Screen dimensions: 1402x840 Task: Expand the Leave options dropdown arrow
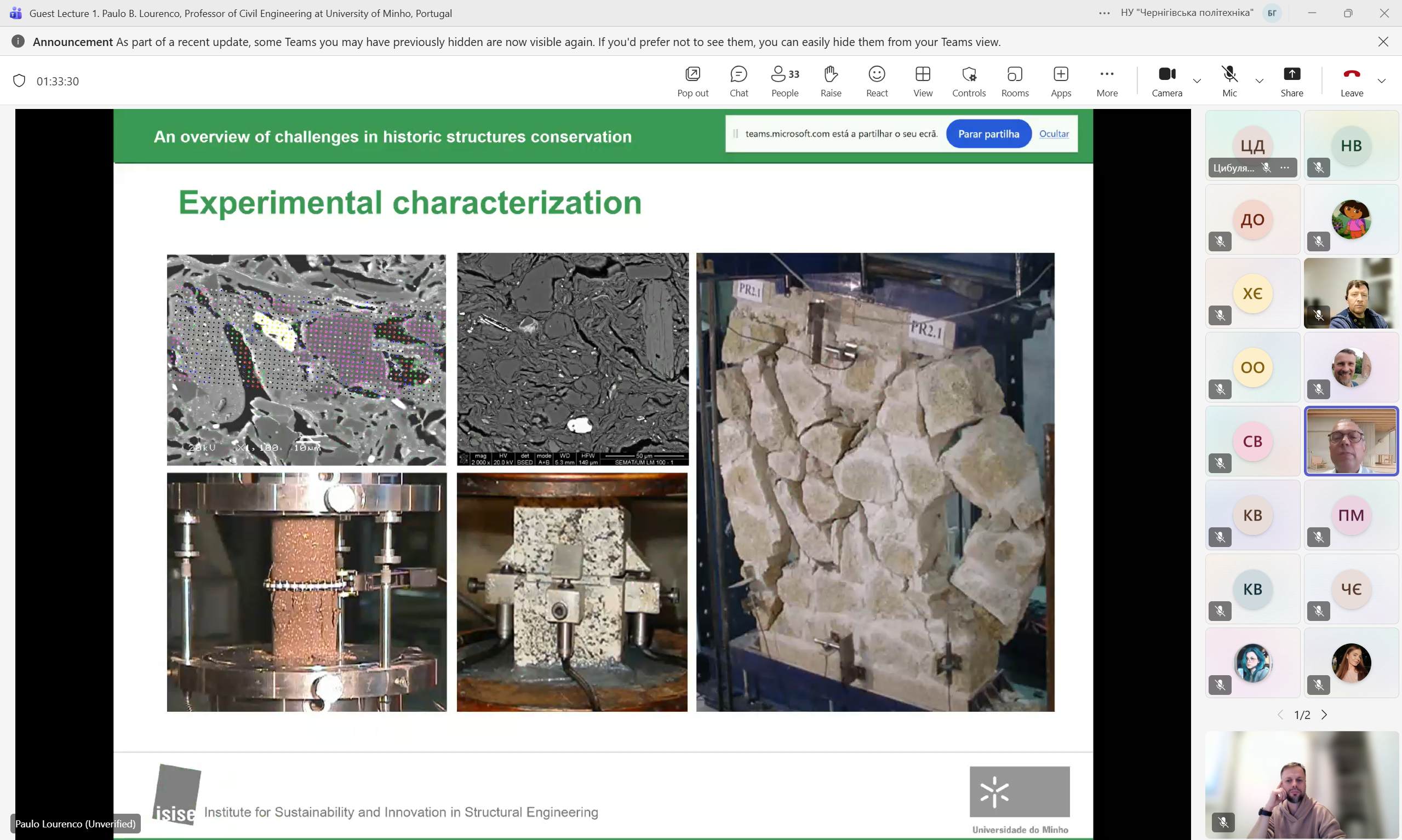(1382, 81)
